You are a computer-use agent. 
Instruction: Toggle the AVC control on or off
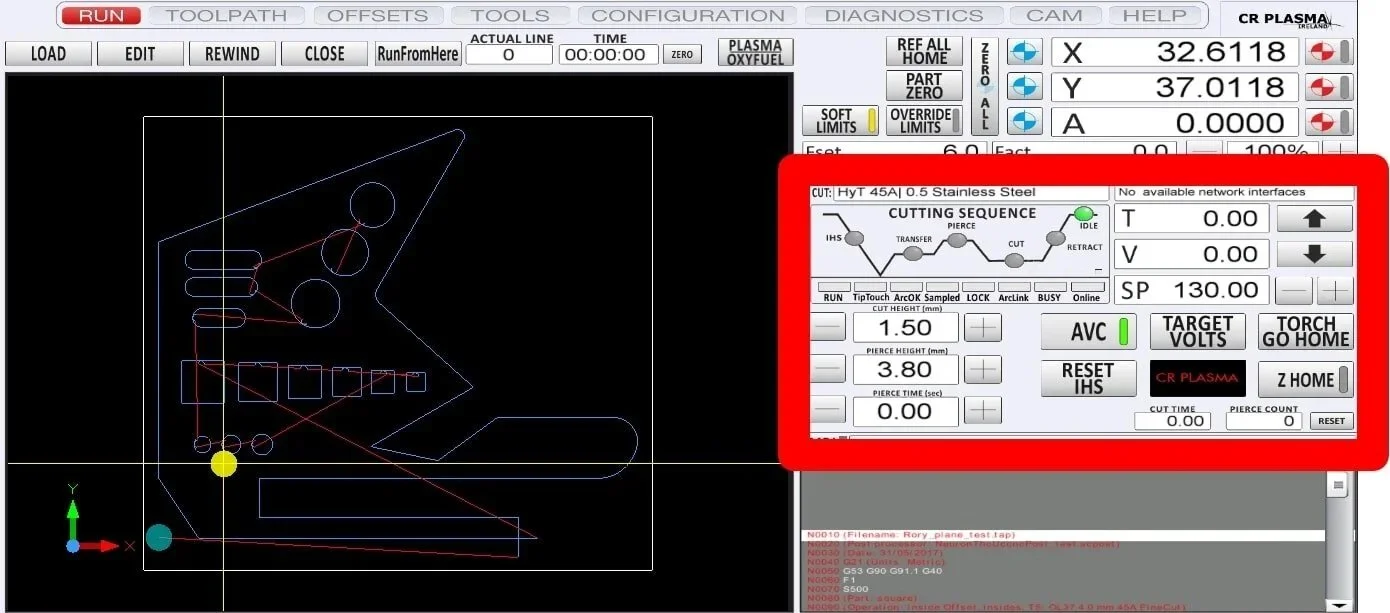click(1088, 332)
